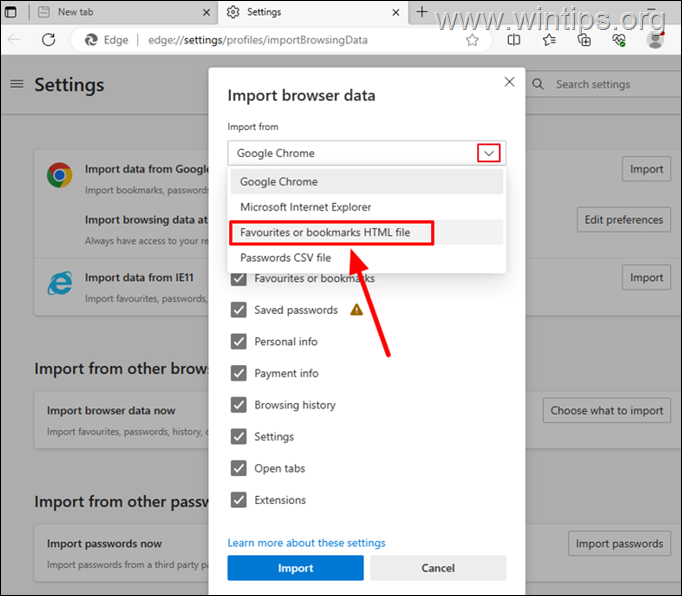Click the Edge site info icon

point(91,40)
